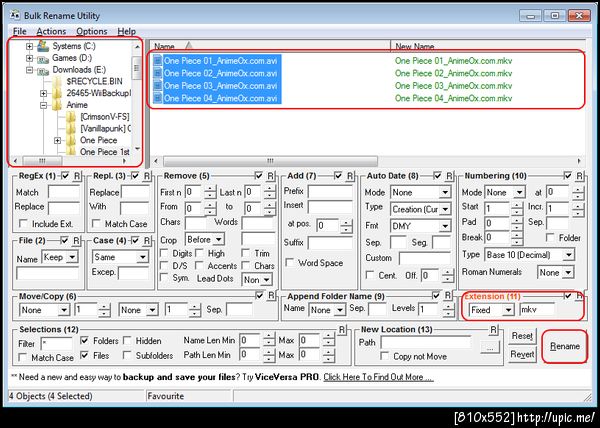Enable the Subfolders checkbox
The height and width of the screenshot is (428, 600).
pos(127,355)
